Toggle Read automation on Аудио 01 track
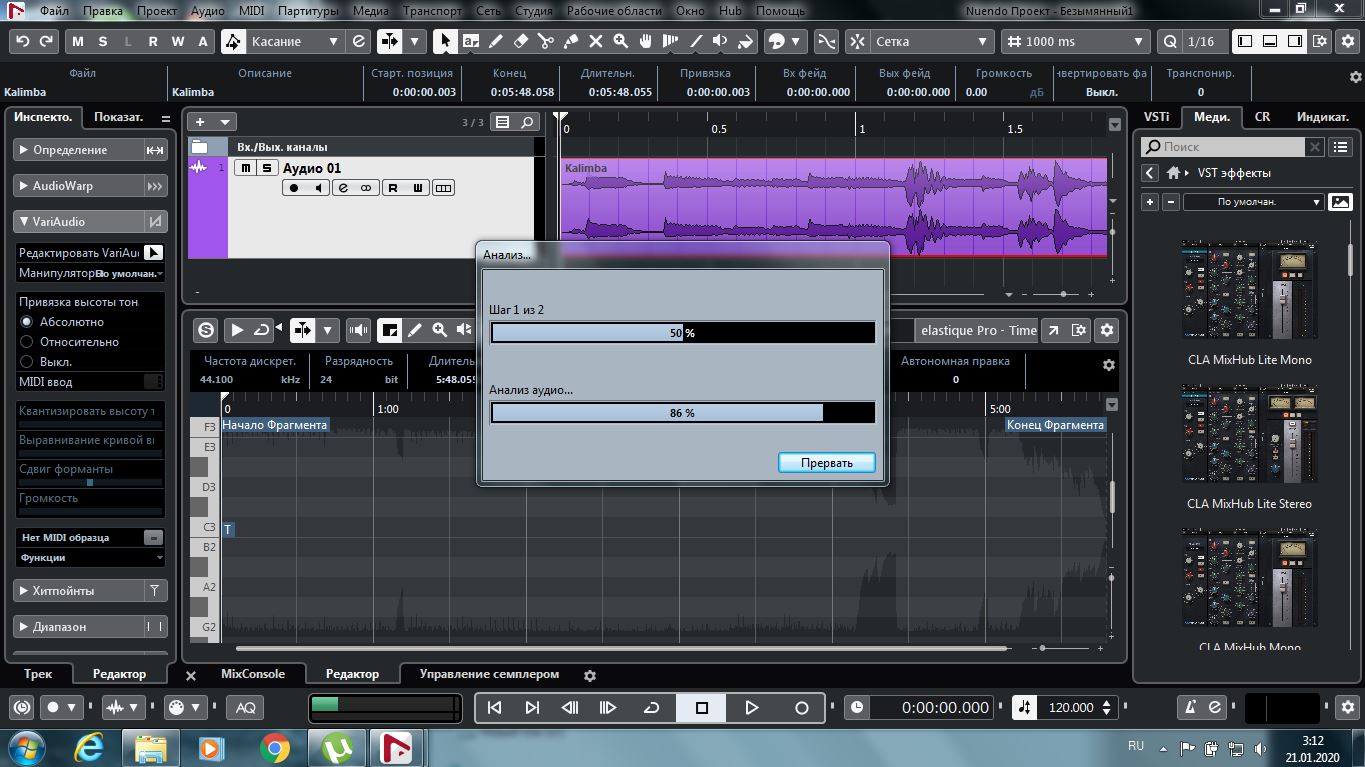 393,188
